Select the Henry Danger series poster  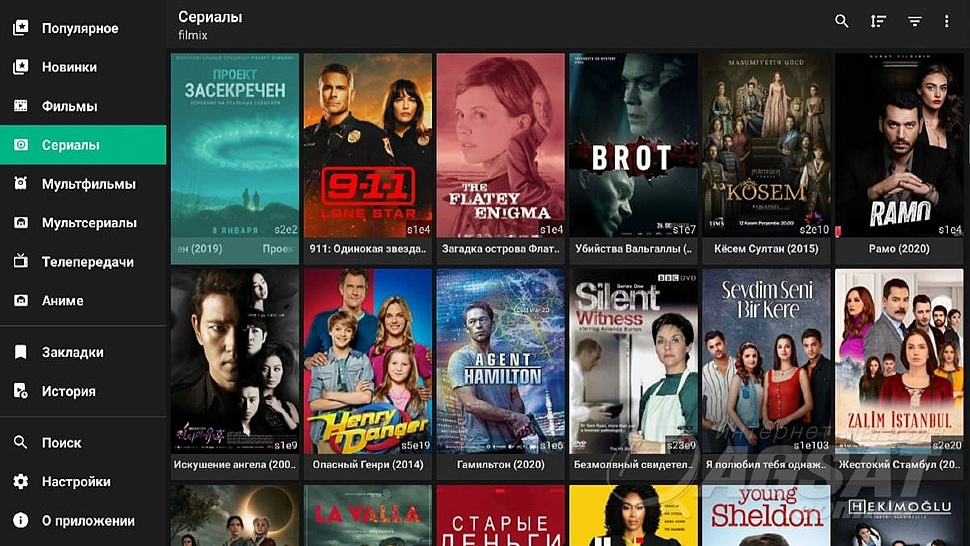coord(367,360)
